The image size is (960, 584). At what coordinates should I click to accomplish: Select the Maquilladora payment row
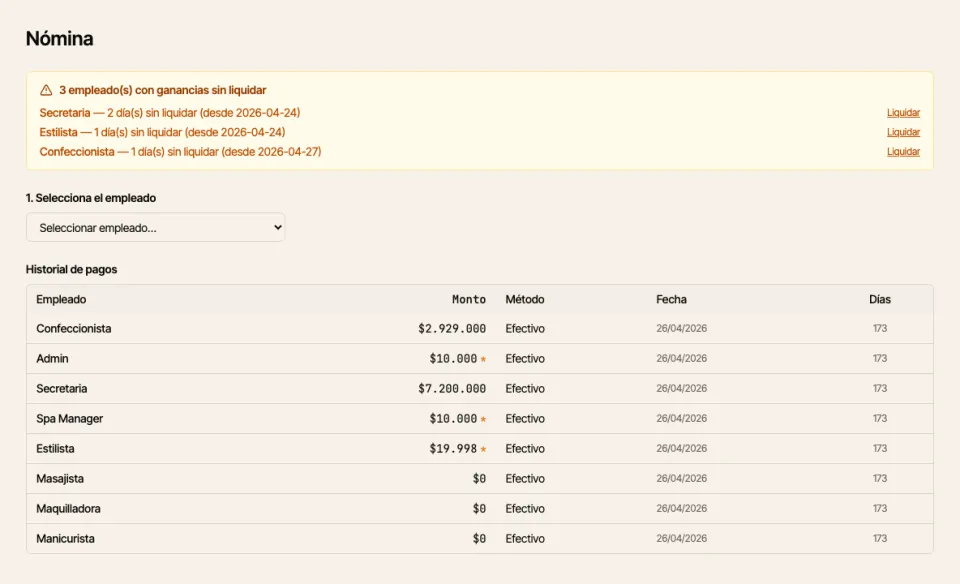[480, 509]
